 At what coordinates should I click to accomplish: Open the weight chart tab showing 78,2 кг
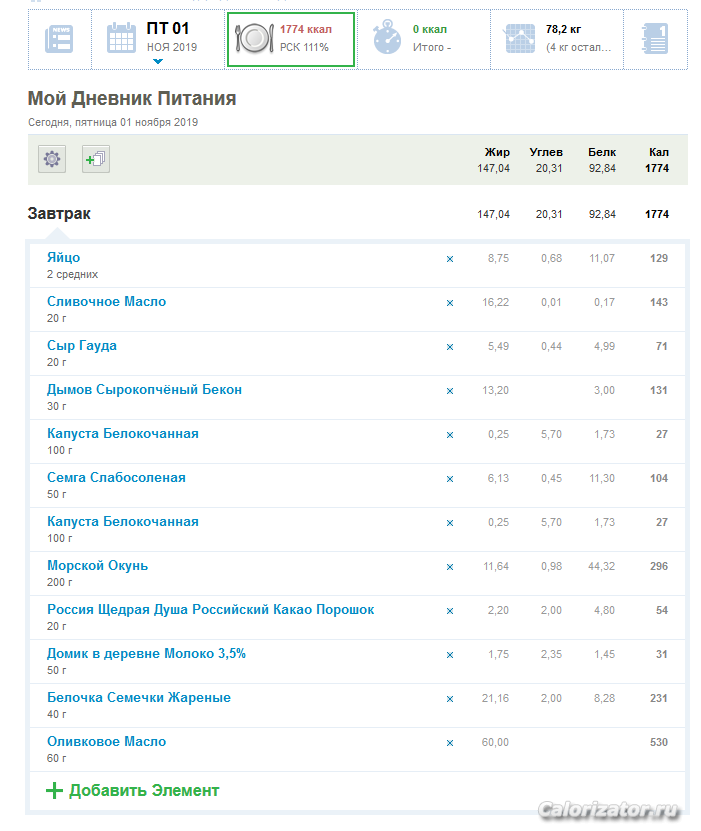[555, 39]
